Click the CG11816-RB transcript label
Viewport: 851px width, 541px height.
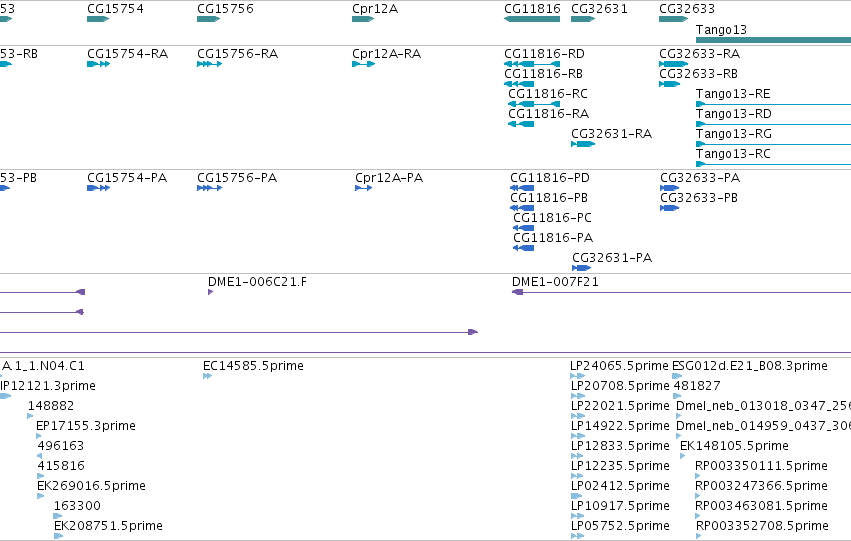543,74
